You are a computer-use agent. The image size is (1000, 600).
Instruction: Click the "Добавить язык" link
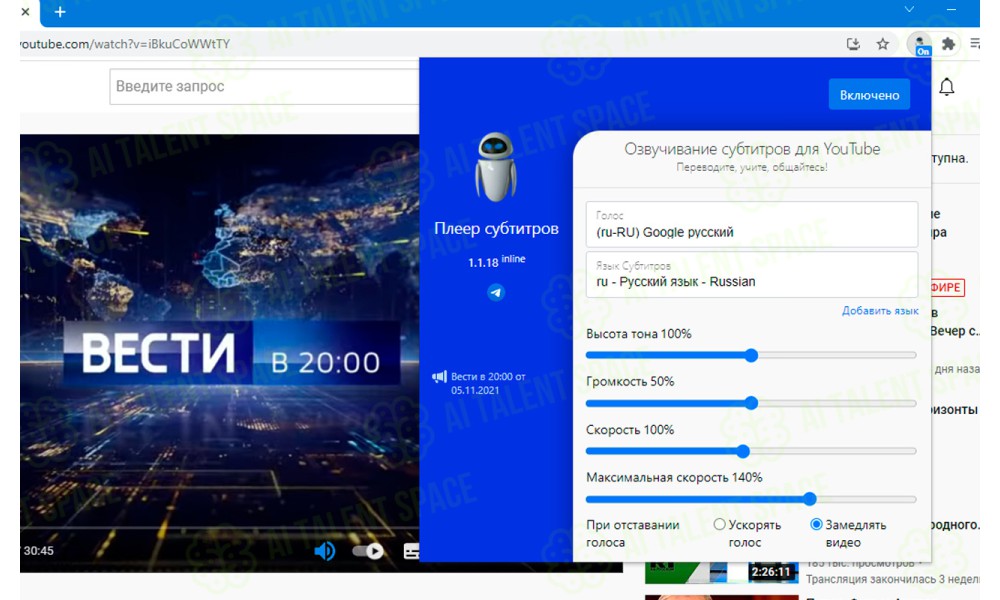click(x=880, y=311)
